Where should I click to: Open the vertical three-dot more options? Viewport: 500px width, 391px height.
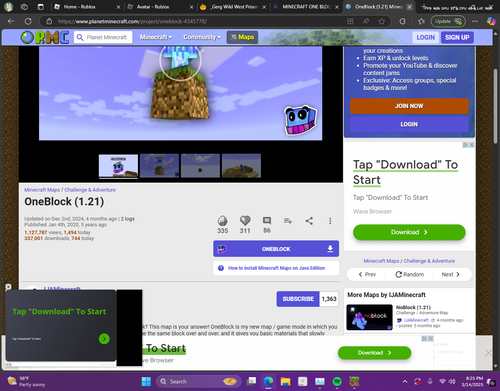[x=330, y=221]
